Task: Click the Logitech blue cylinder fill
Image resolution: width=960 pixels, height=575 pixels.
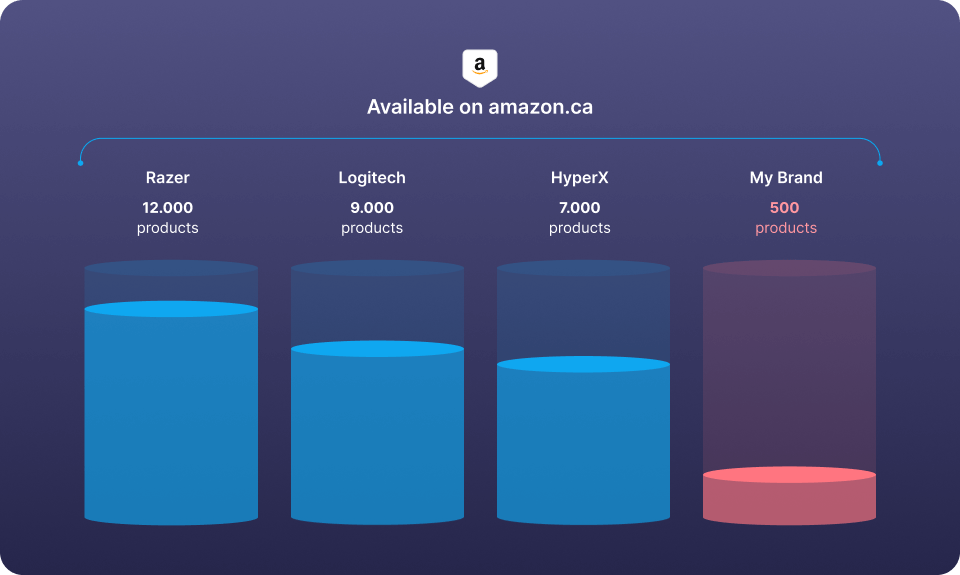Action: (377, 440)
